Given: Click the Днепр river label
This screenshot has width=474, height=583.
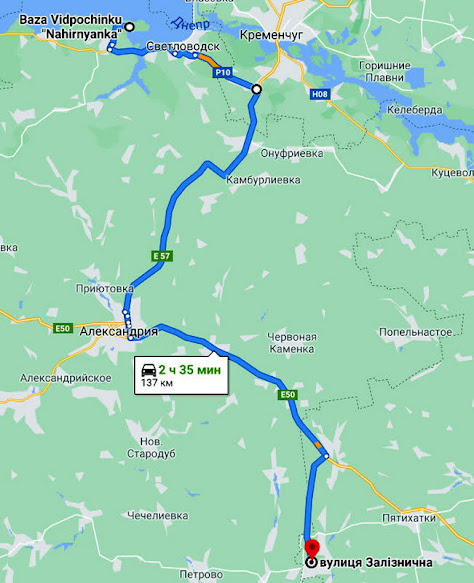Looking at the screenshot, I should [x=190, y=23].
